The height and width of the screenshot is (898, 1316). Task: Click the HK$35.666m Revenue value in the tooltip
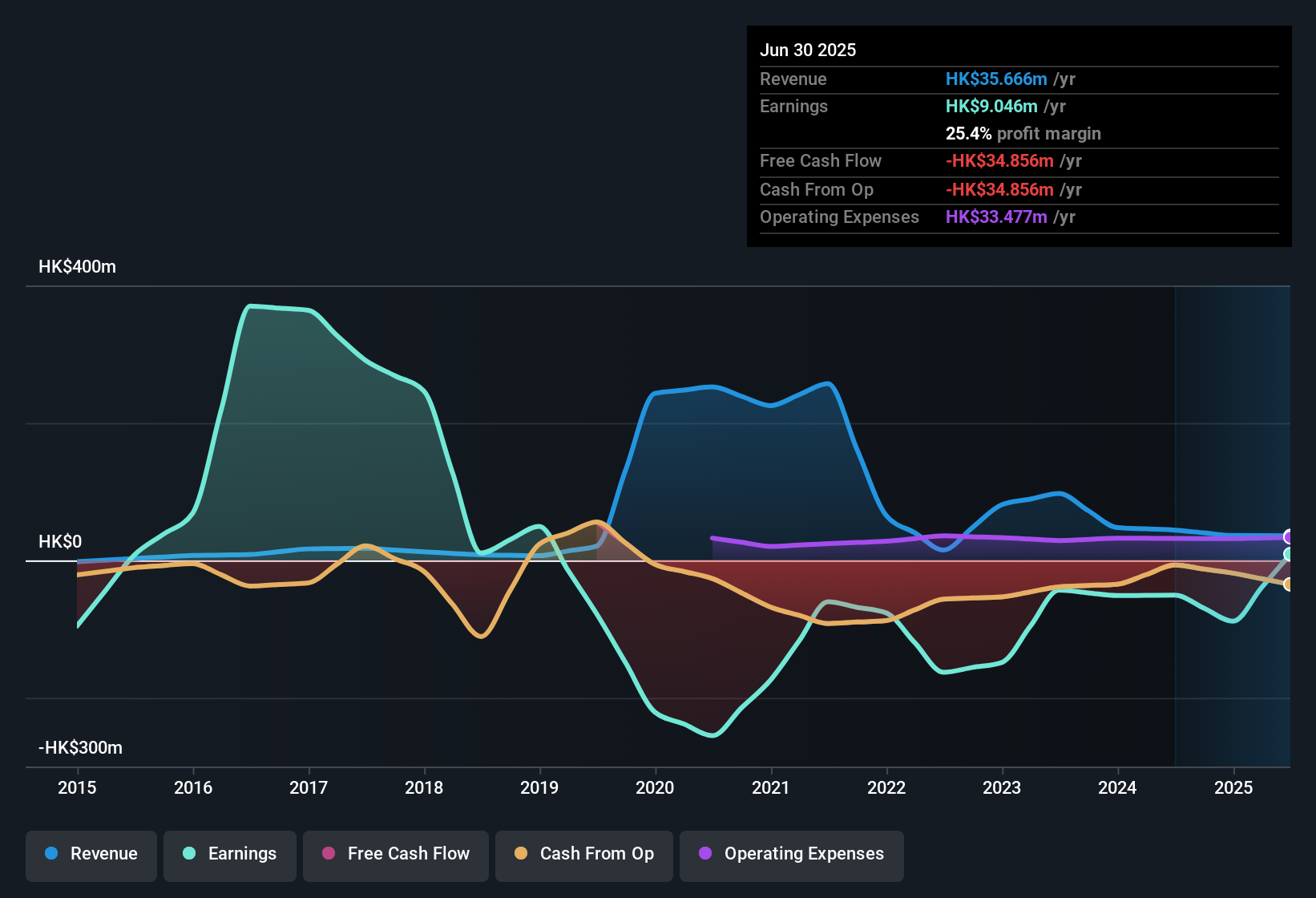tap(996, 79)
